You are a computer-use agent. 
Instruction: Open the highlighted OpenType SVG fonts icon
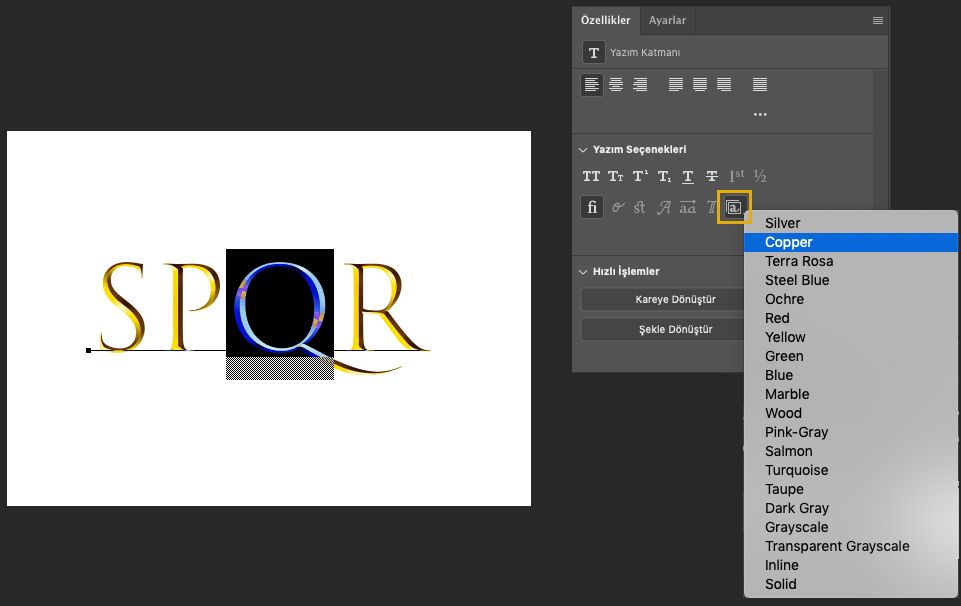click(x=735, y=207)
